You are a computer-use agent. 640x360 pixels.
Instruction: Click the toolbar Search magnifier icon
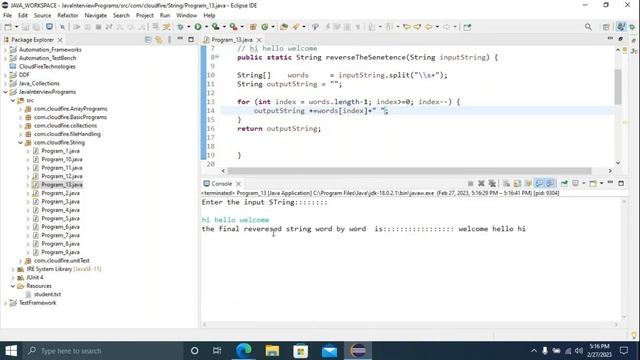pyautogui.click(x=588, y=27)
